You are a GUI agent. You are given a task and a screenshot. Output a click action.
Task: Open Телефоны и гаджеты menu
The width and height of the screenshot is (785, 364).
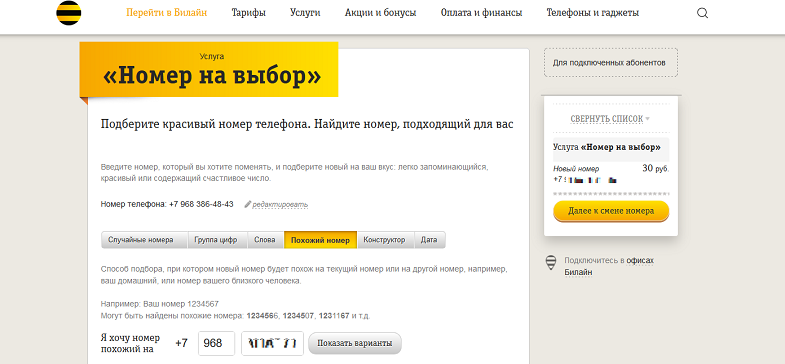pyautogui.click(x=592, y=13)
